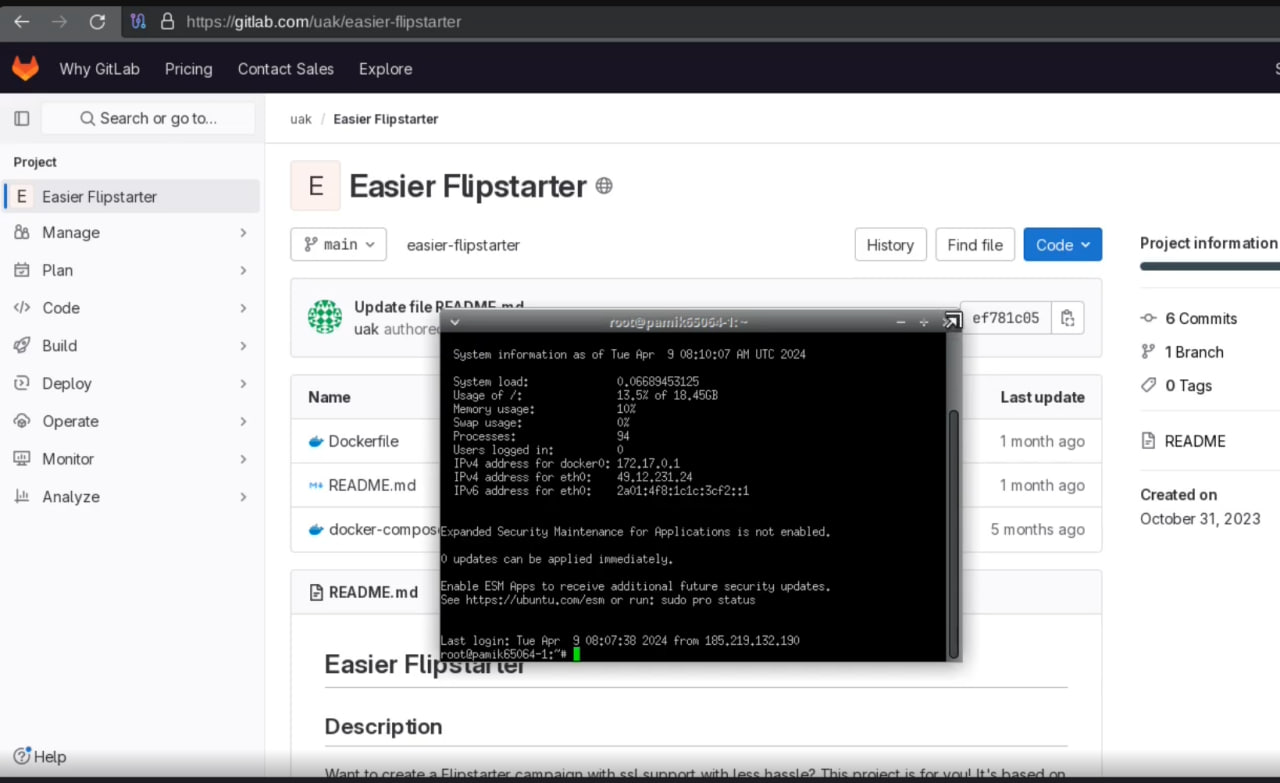Open the main branch dropdown
The height and width of the screenshot is (783, 1280).
[339, 244]
